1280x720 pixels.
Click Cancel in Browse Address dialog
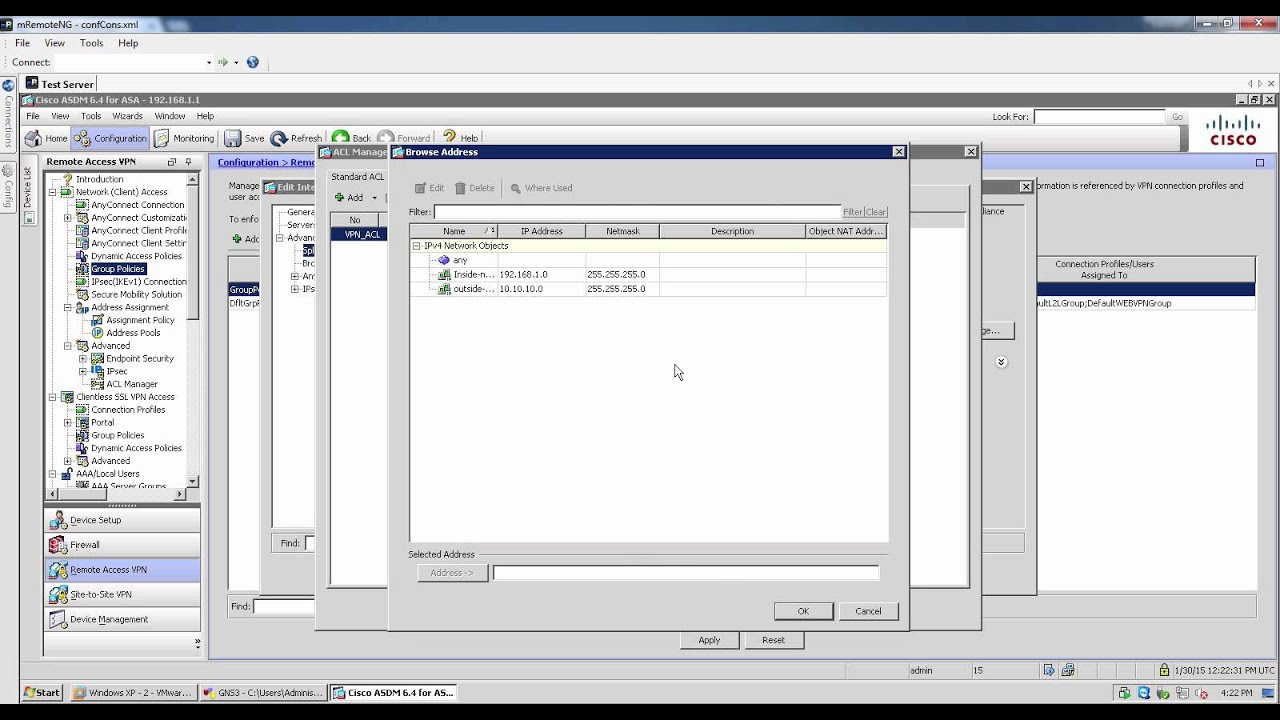point(868,611)
